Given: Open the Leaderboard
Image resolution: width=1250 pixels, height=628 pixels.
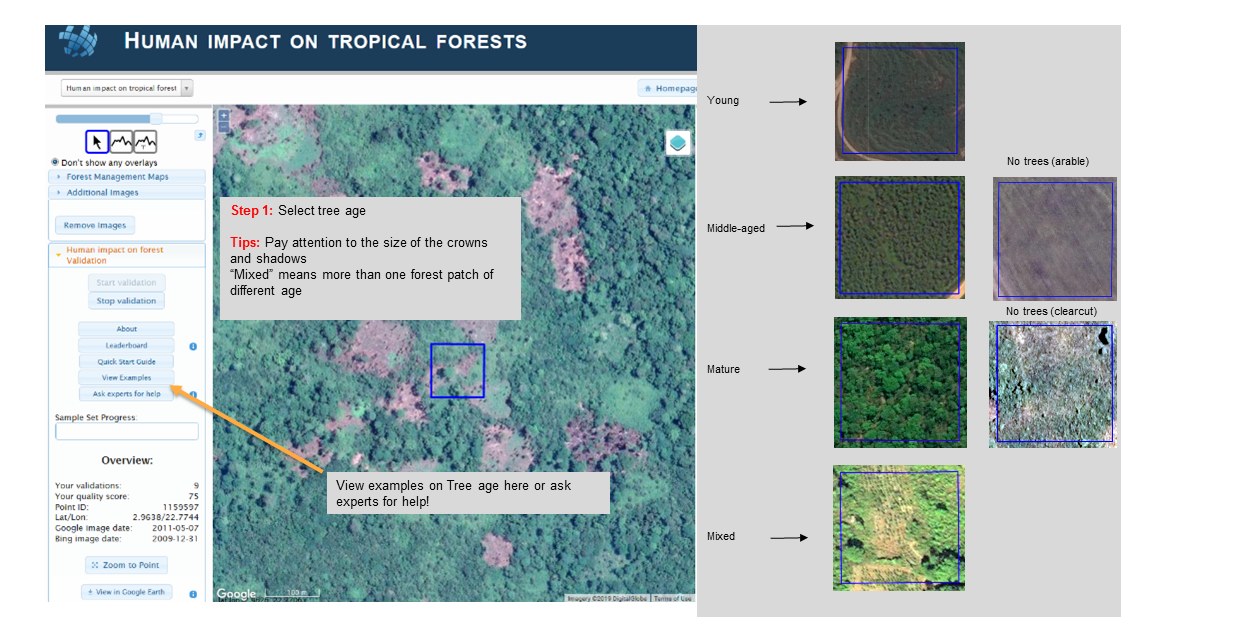Looking at the screenshot, I should (126, 345).
